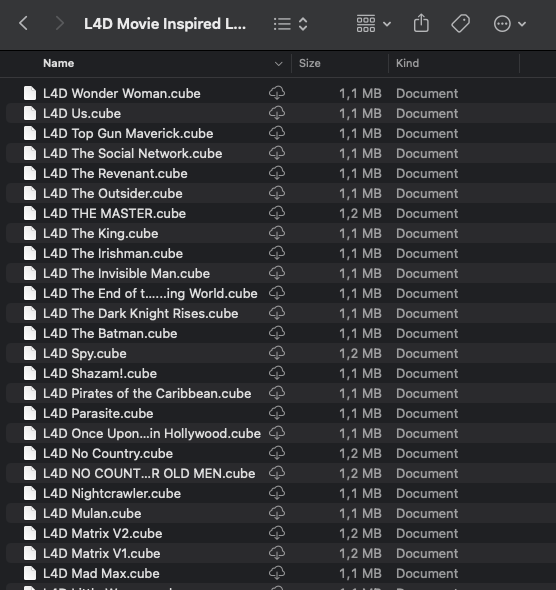Switch view with list view selector
This screenshot has height=590, width=556.
[290, 24]
